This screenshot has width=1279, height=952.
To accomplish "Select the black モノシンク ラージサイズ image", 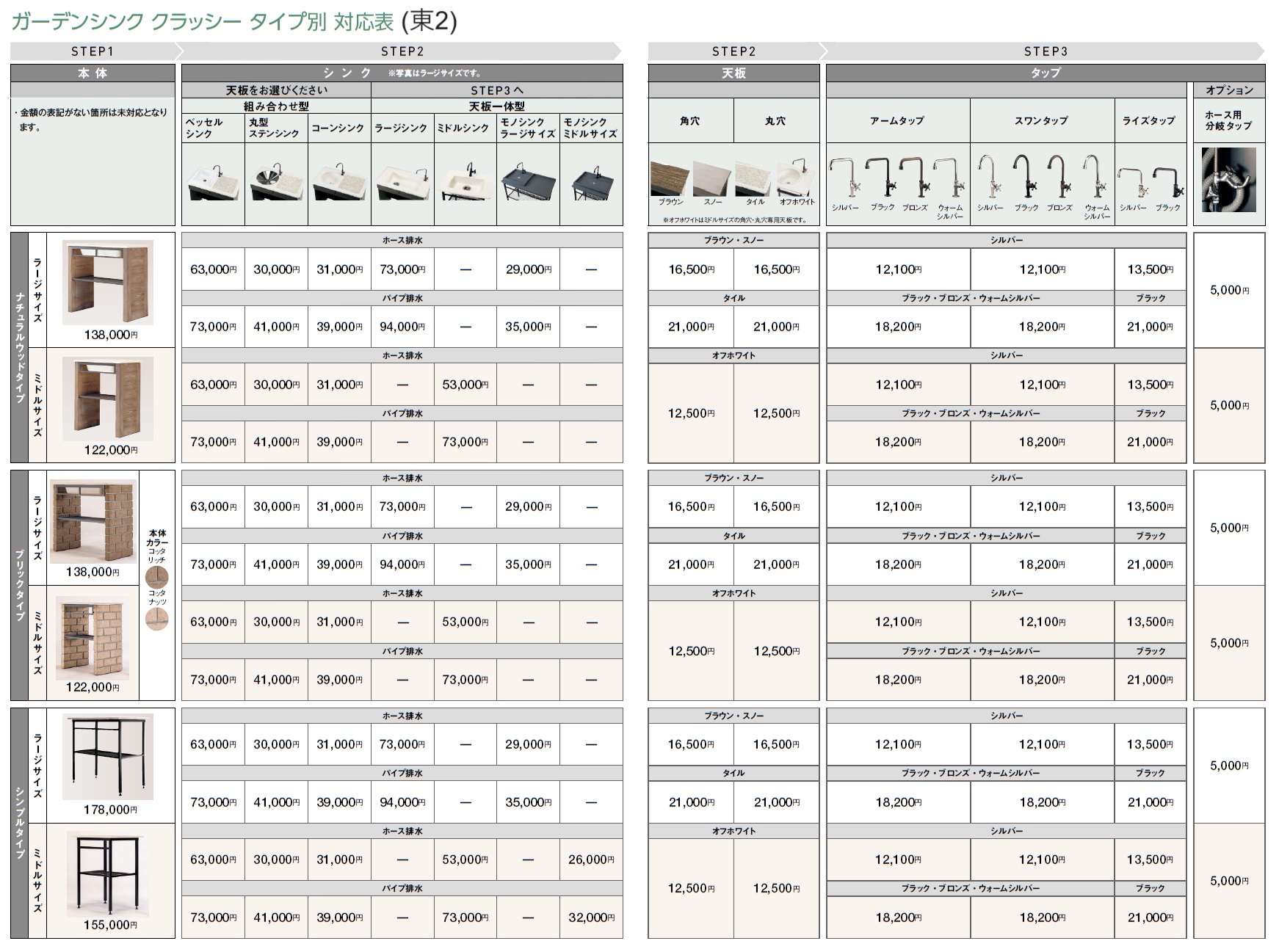I will pos(528,182).
